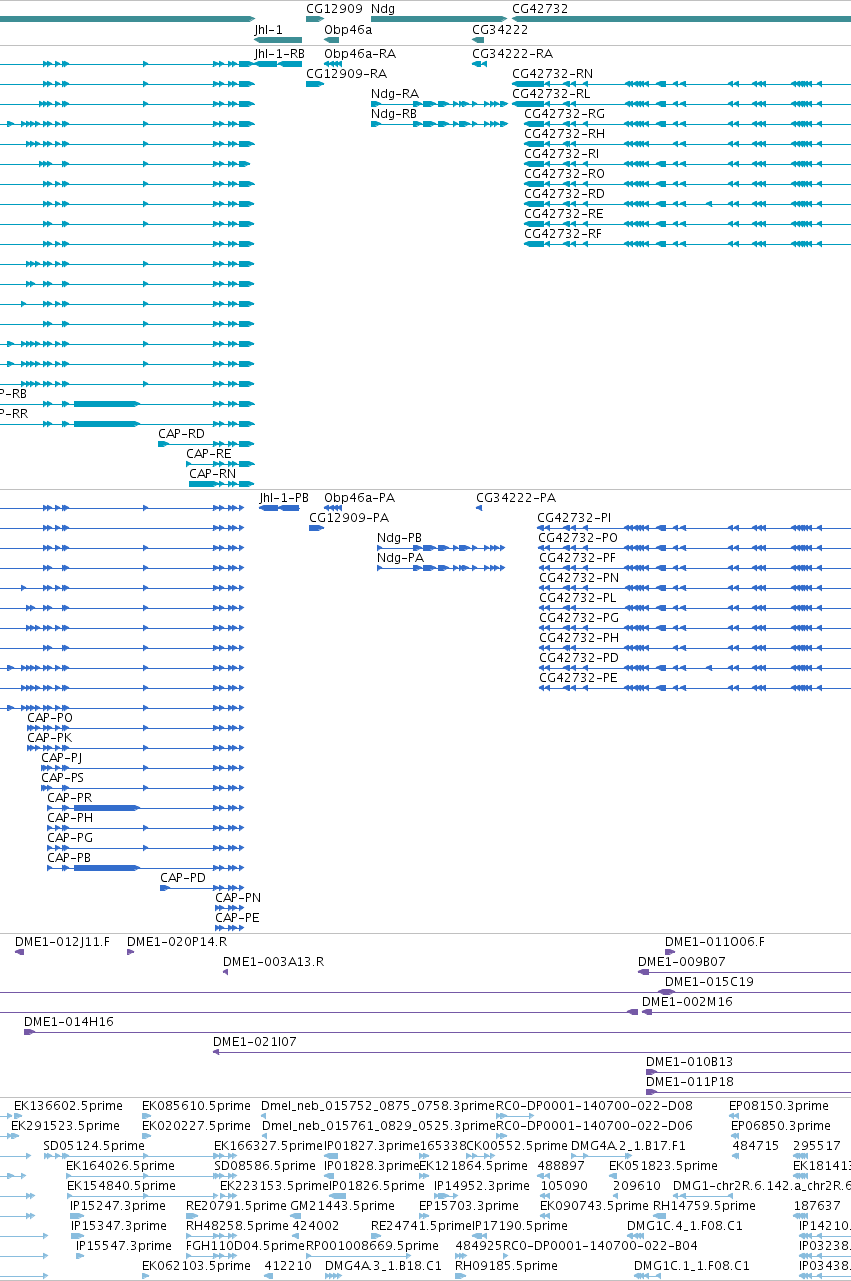
Task: Select clone label DME1-015C19
Action: point(709,981)
